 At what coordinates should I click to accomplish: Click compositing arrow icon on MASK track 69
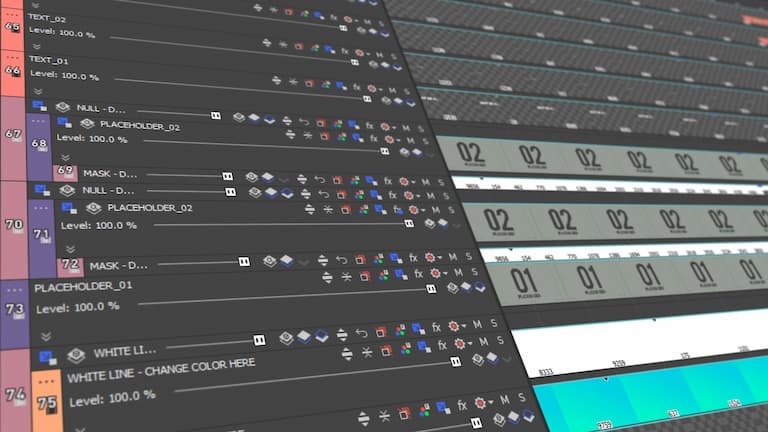tap(319, 180)
